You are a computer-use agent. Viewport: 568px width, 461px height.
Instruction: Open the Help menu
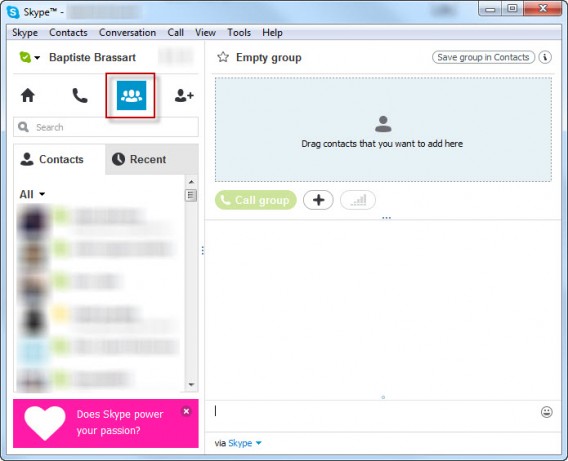coord(272,33)
